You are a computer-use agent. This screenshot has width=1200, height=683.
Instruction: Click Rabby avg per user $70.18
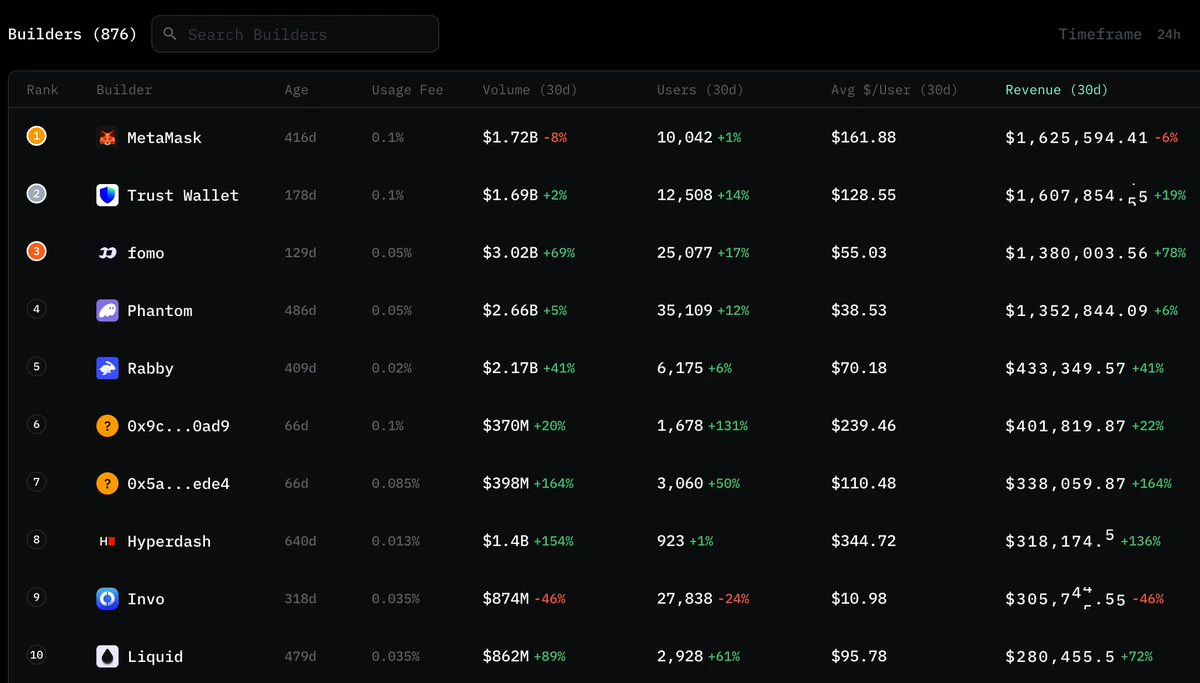pyautogui.click(x=859, y=369)
